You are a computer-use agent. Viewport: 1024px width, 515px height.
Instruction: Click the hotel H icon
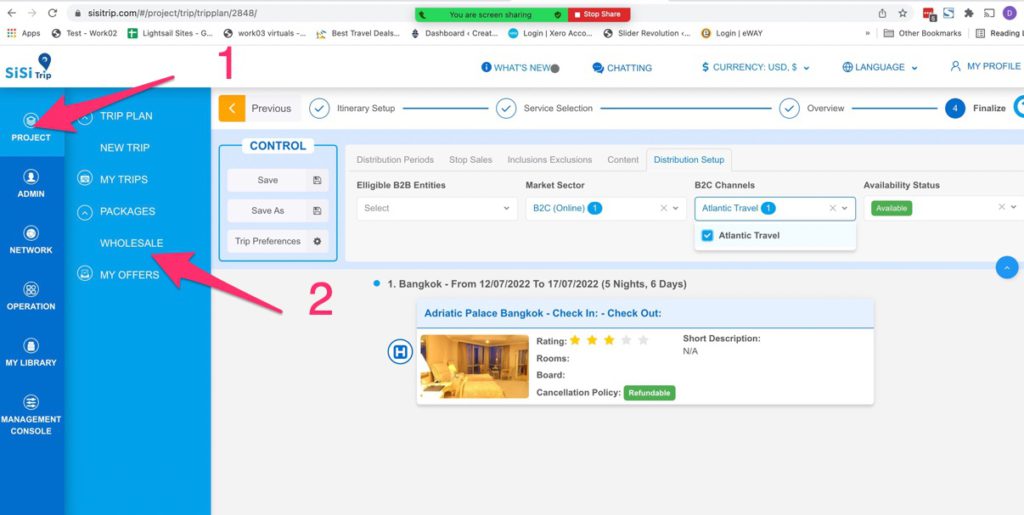400,352
